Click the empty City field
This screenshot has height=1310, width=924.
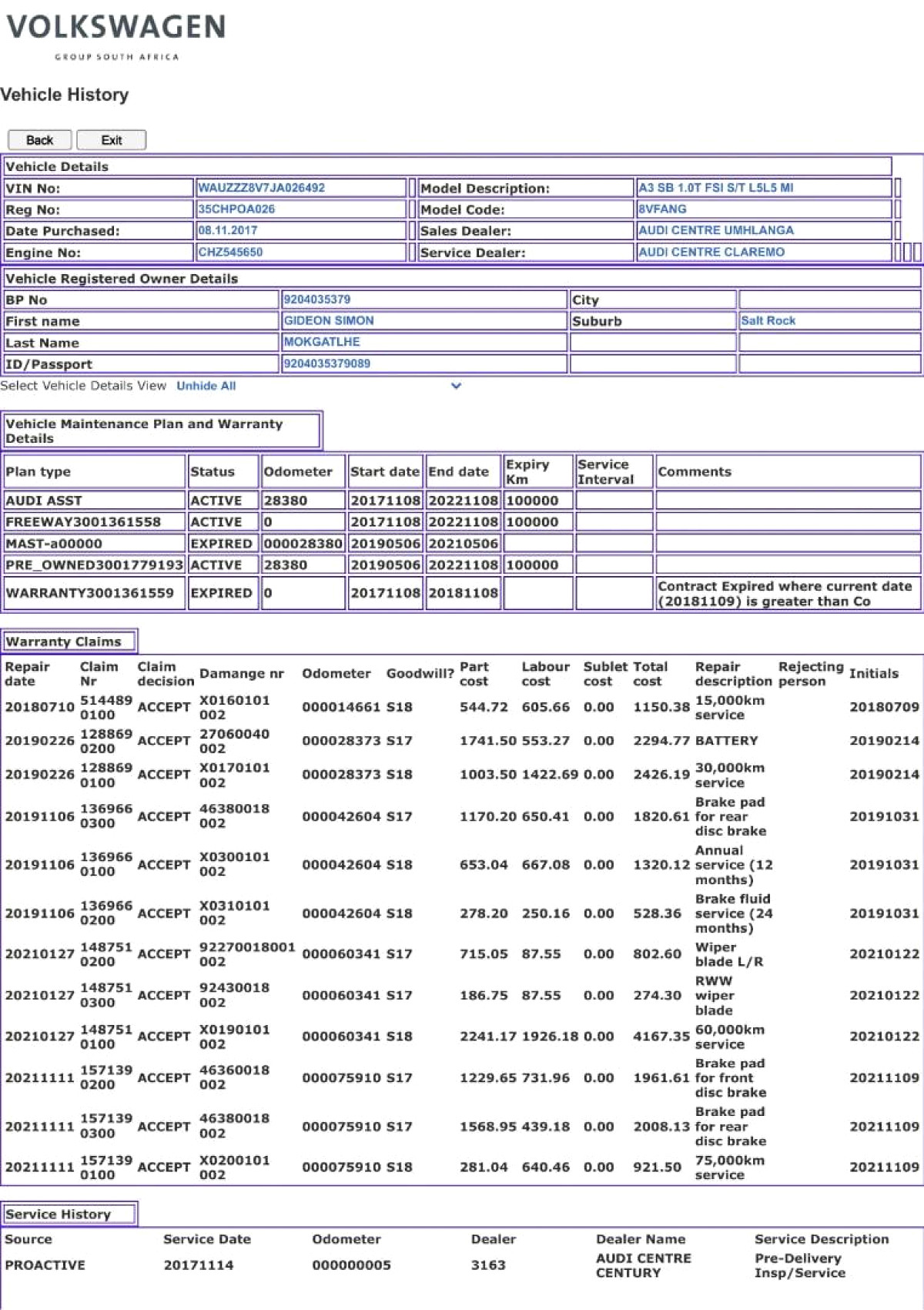(829, 300)
